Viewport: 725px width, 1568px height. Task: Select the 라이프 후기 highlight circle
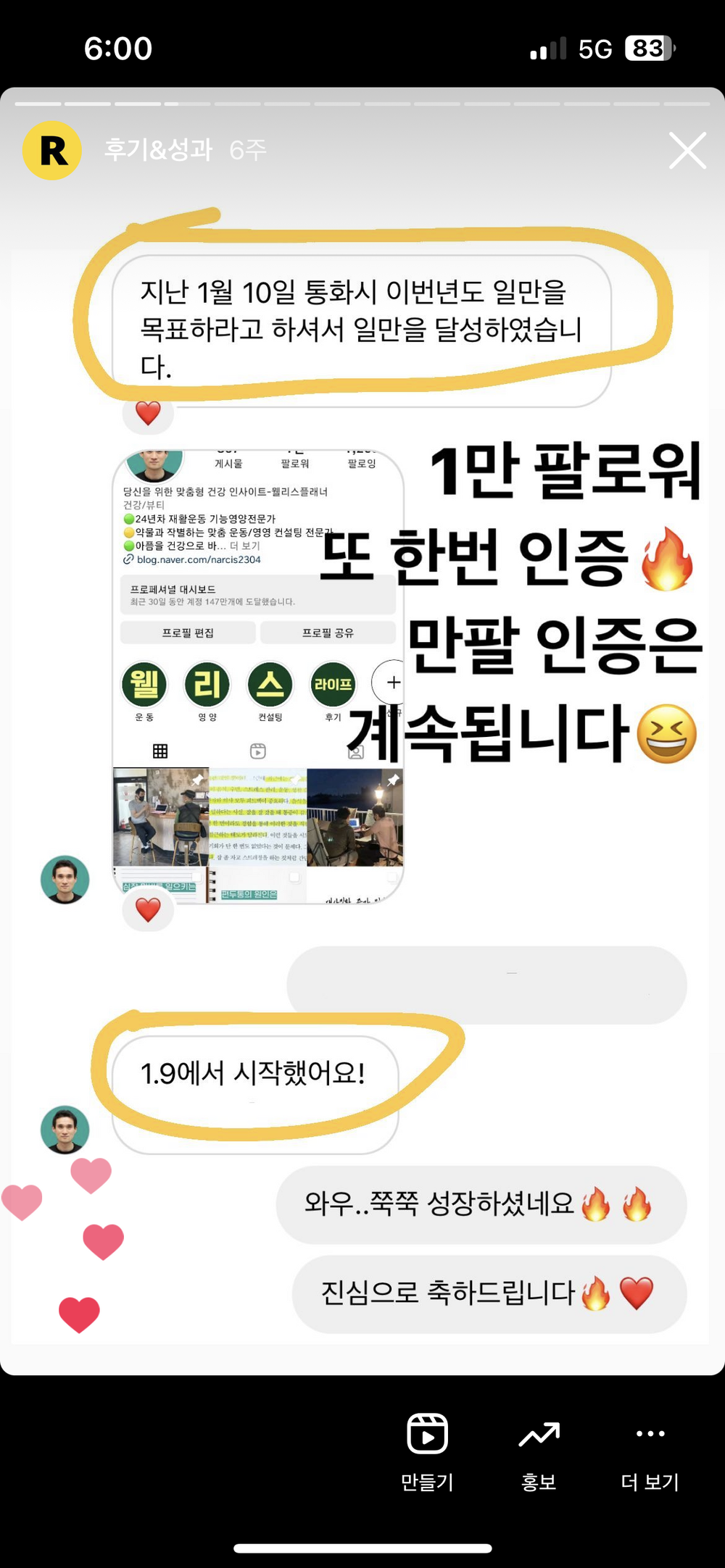[x=333, y=684]
